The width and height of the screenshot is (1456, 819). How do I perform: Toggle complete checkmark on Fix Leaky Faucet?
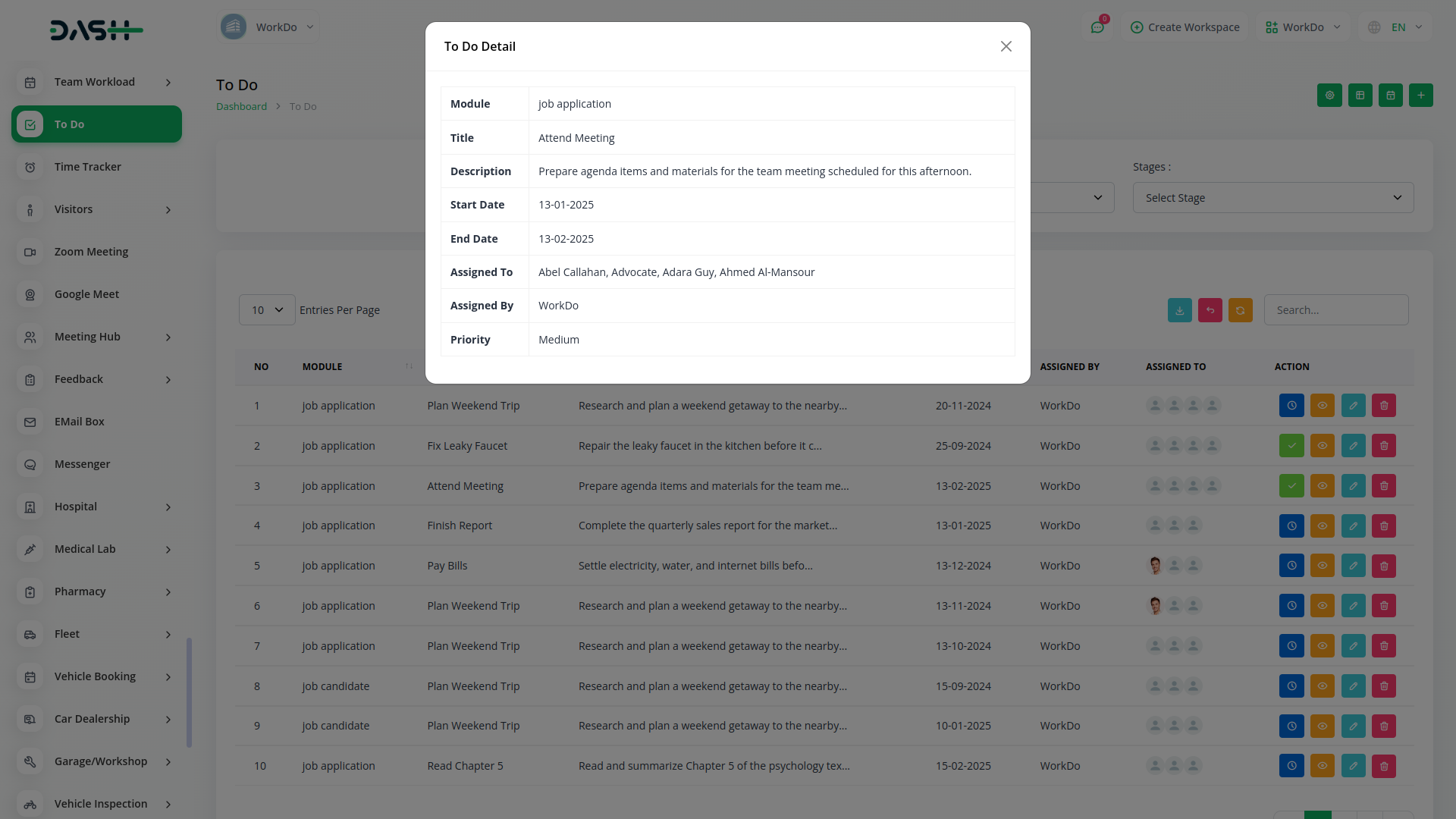point(1291,446)
